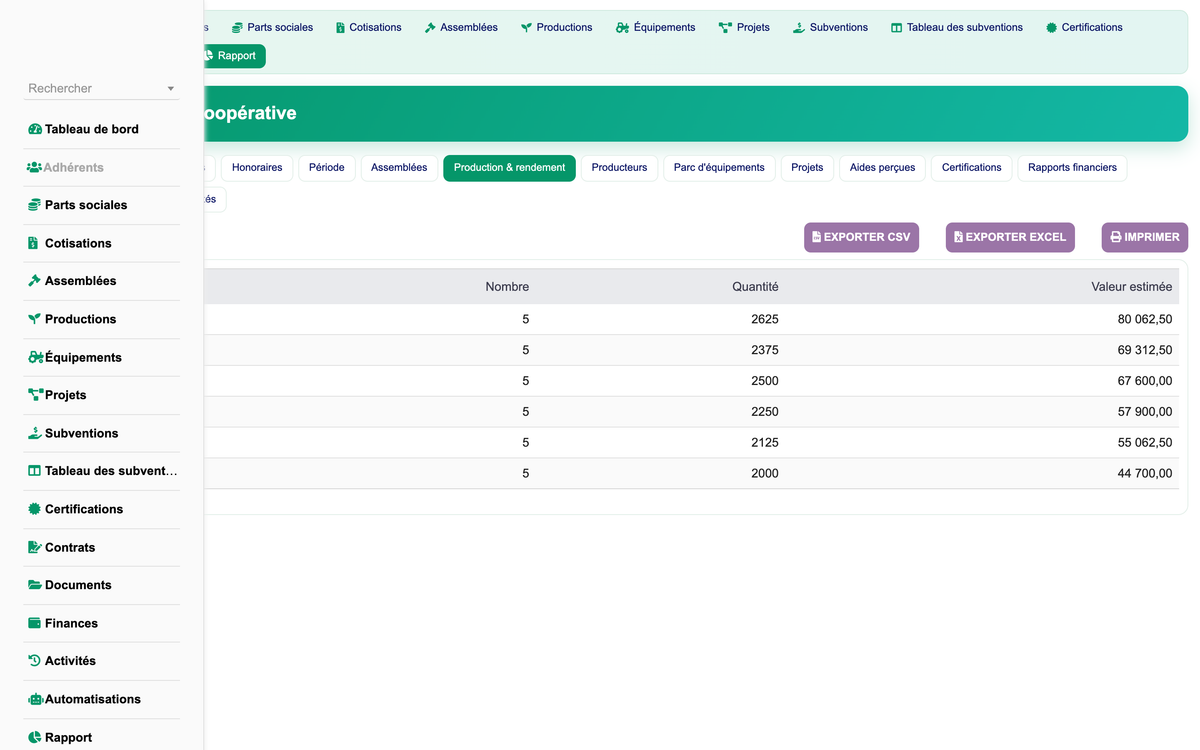Click the Équipements tractor icon in sidebar
Image resolution: width=1200 pixels, height=750 pixels.
coord(36,357)
